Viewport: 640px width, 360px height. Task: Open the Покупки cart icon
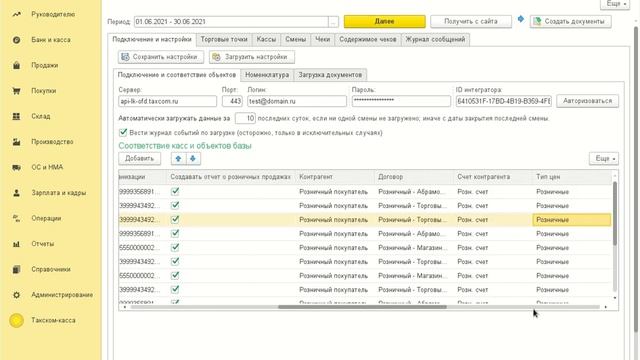tap(16, 91)
